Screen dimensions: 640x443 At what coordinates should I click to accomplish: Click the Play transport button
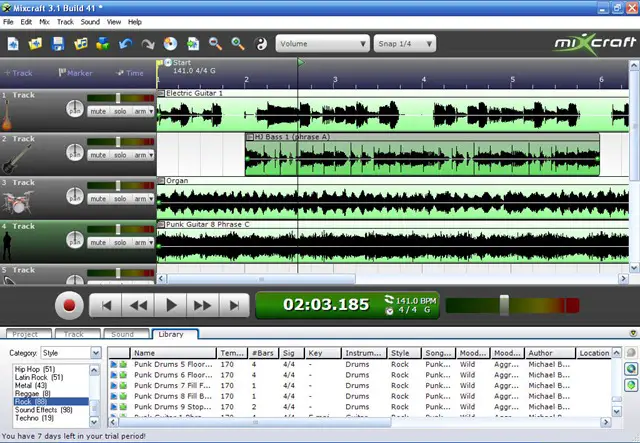(x=171, y=305)
